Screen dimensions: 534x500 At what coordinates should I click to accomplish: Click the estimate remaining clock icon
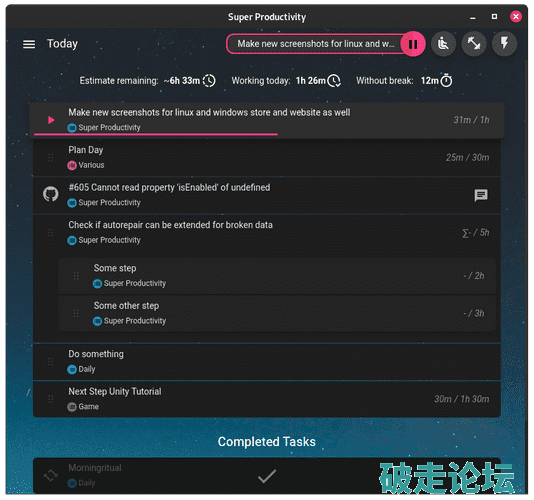(209, 81)
